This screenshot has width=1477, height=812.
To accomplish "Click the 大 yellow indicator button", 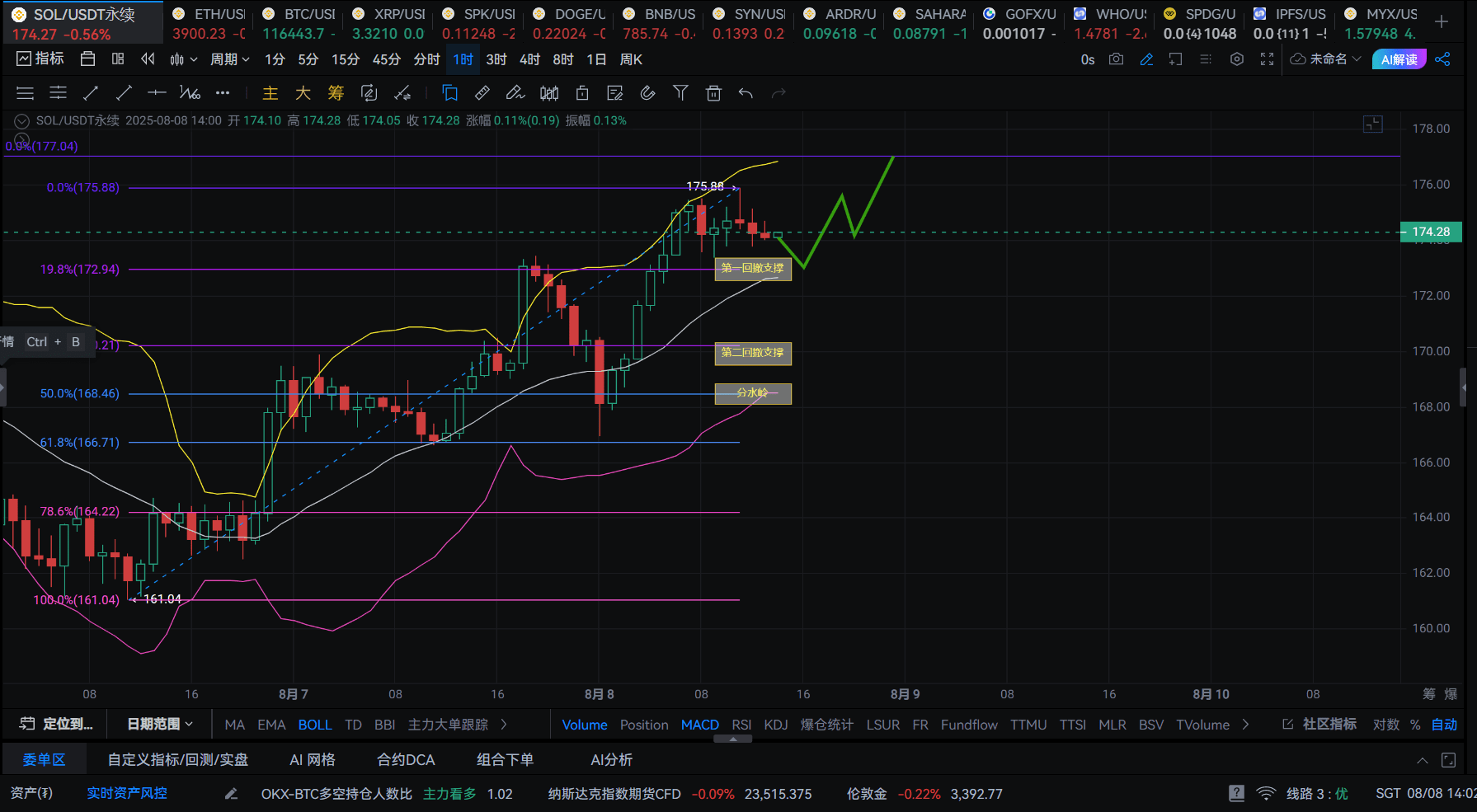I will coord(303,93).
